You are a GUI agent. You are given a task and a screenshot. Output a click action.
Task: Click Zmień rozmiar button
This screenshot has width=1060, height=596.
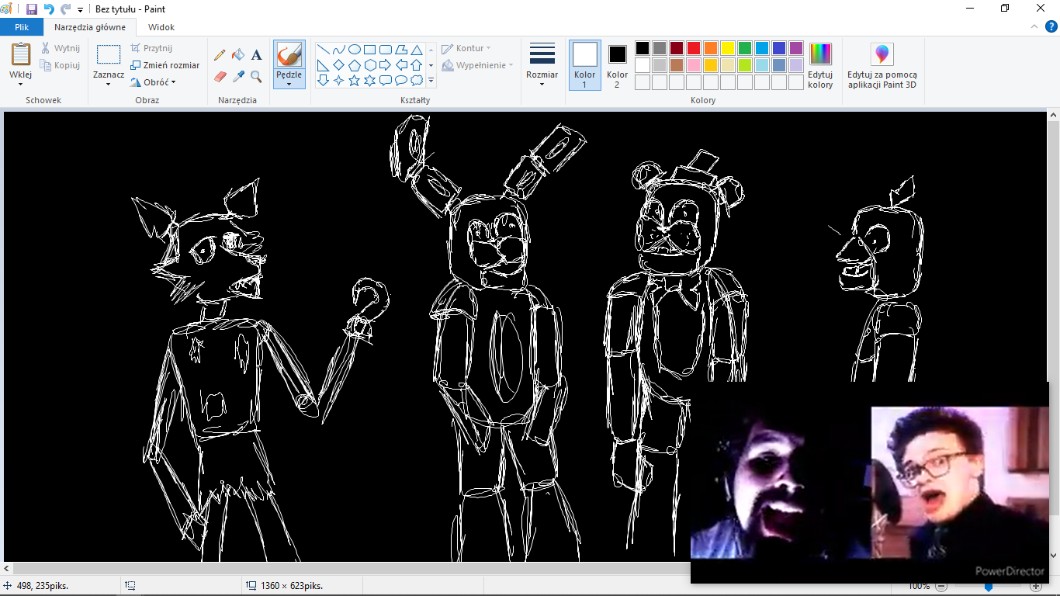165,65
